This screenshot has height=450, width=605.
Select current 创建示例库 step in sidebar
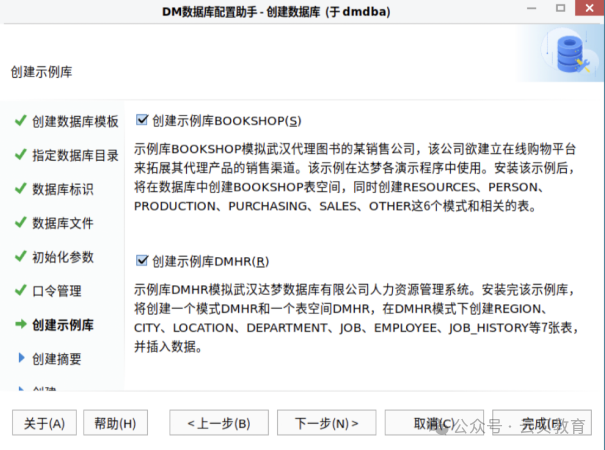click(63, 325)
